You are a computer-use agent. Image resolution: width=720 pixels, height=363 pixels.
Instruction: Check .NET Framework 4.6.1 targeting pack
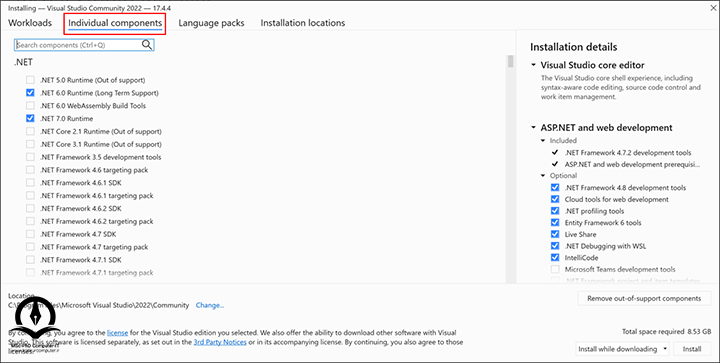[30, 195]
